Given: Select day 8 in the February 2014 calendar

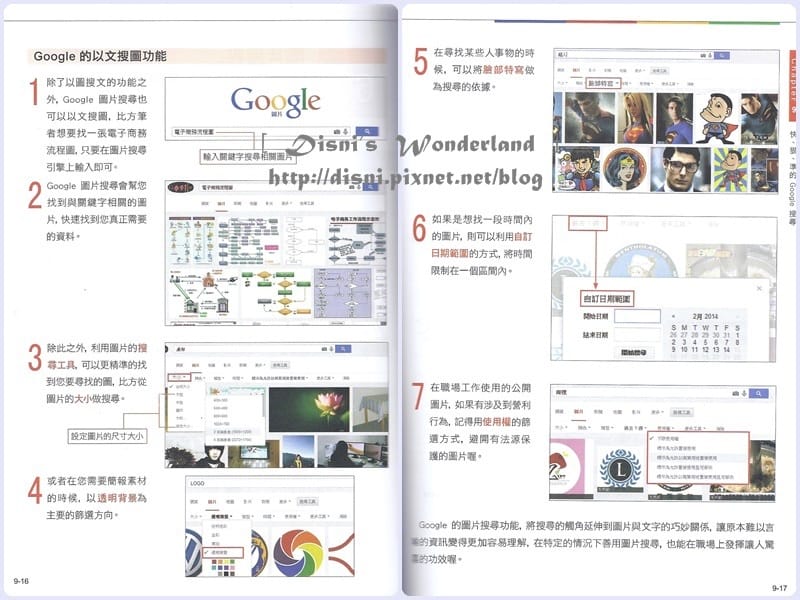Looking at the screenshot, I should [x=737, y=342].
